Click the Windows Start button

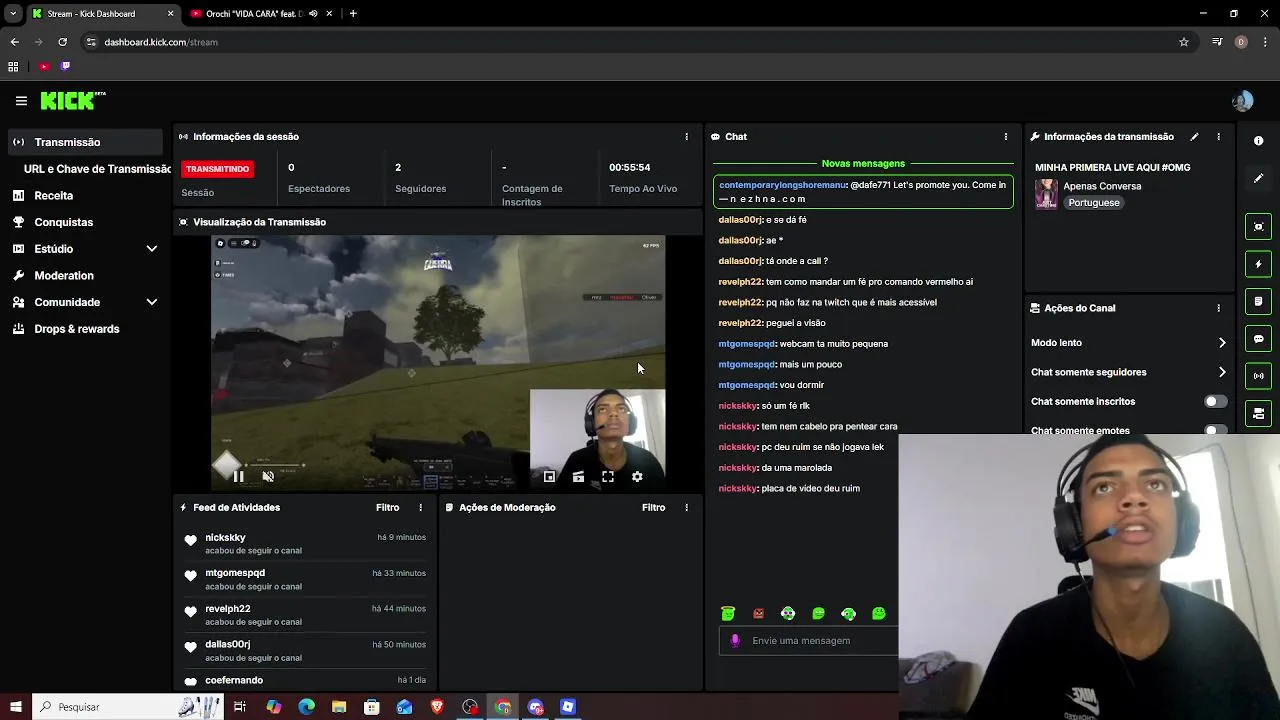click(x=14, y=707)
